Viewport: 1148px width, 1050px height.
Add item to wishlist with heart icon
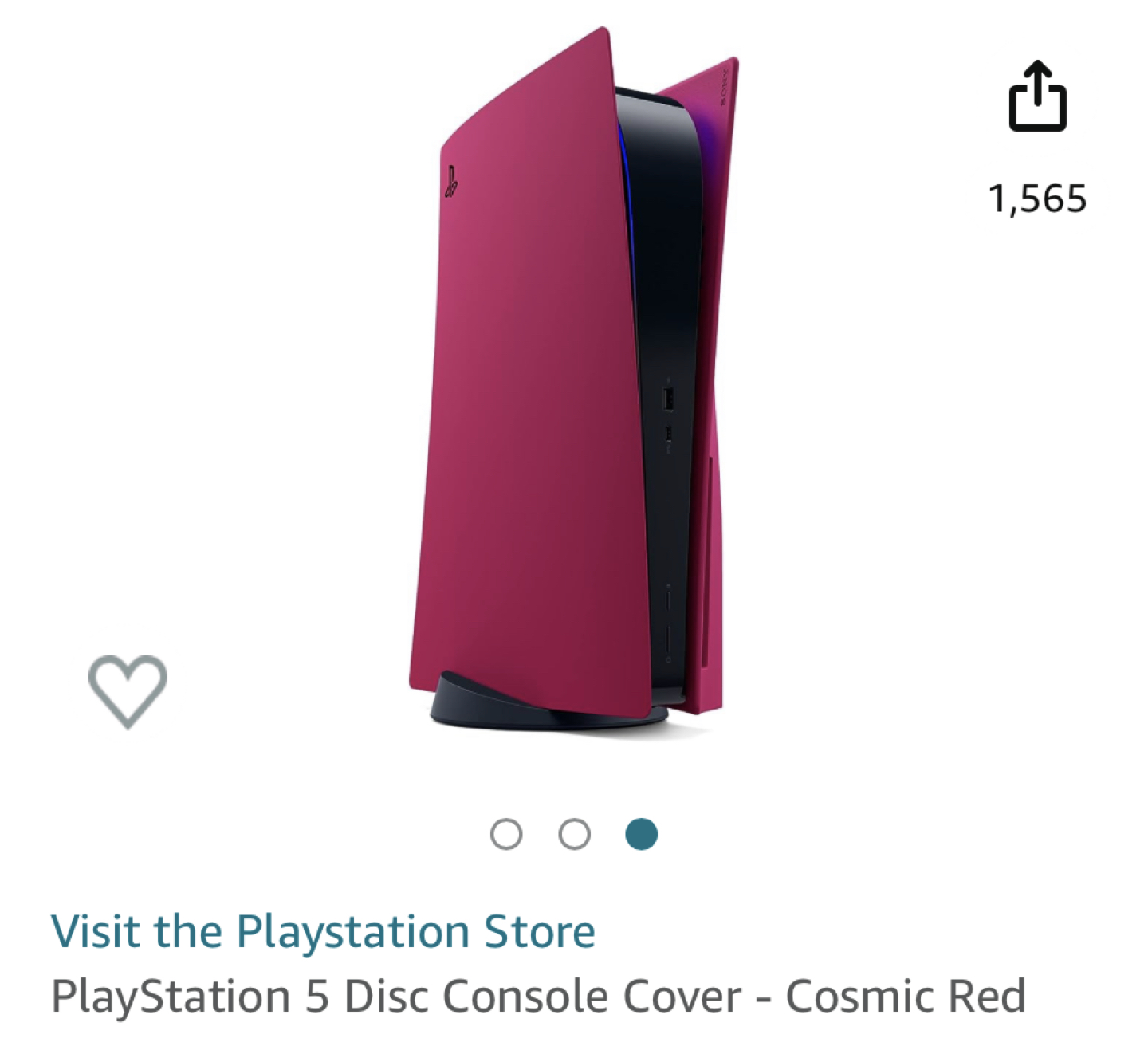click(x=128, y=691)
